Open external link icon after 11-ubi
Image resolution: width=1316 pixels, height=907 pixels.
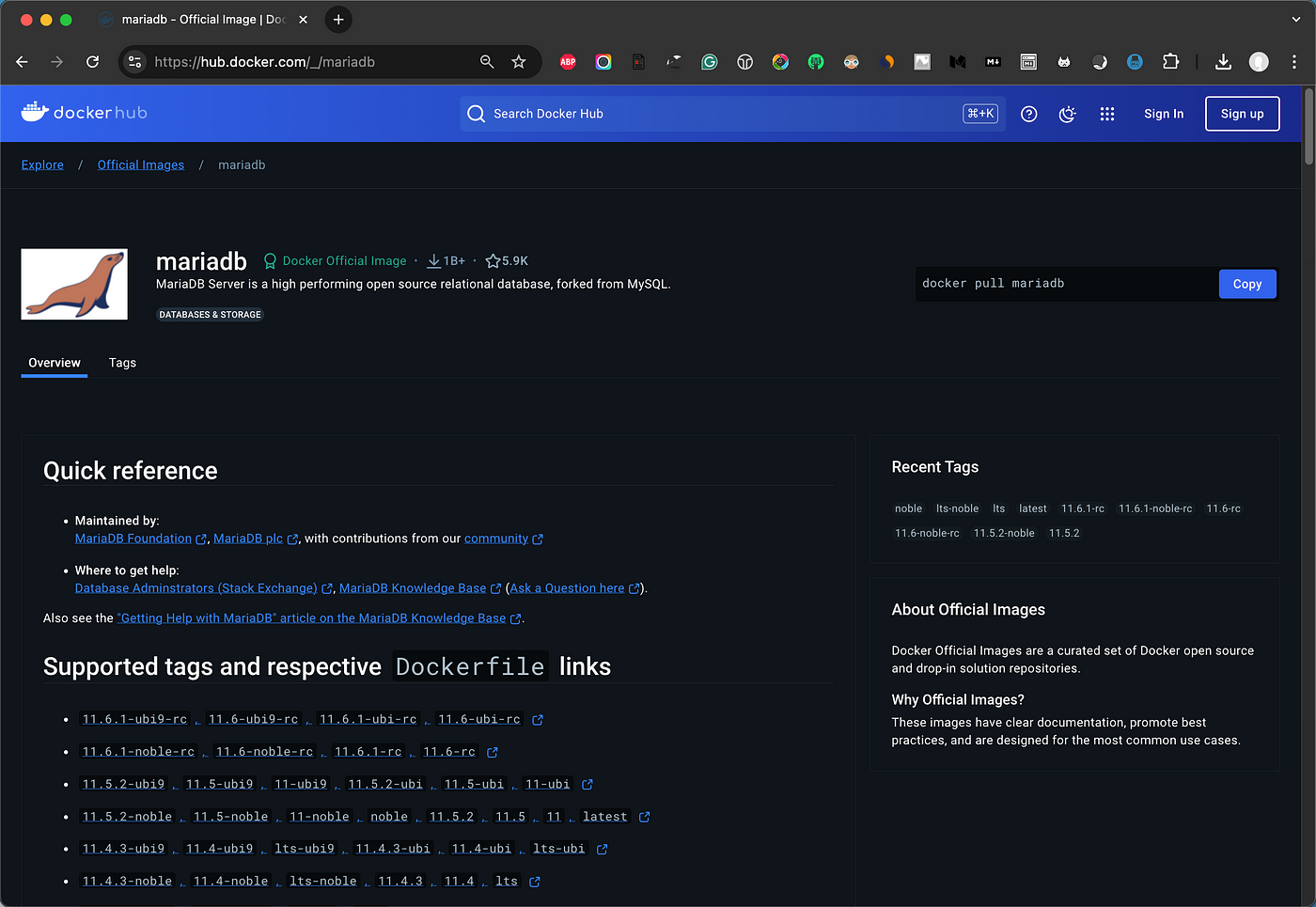click(587, 785)
